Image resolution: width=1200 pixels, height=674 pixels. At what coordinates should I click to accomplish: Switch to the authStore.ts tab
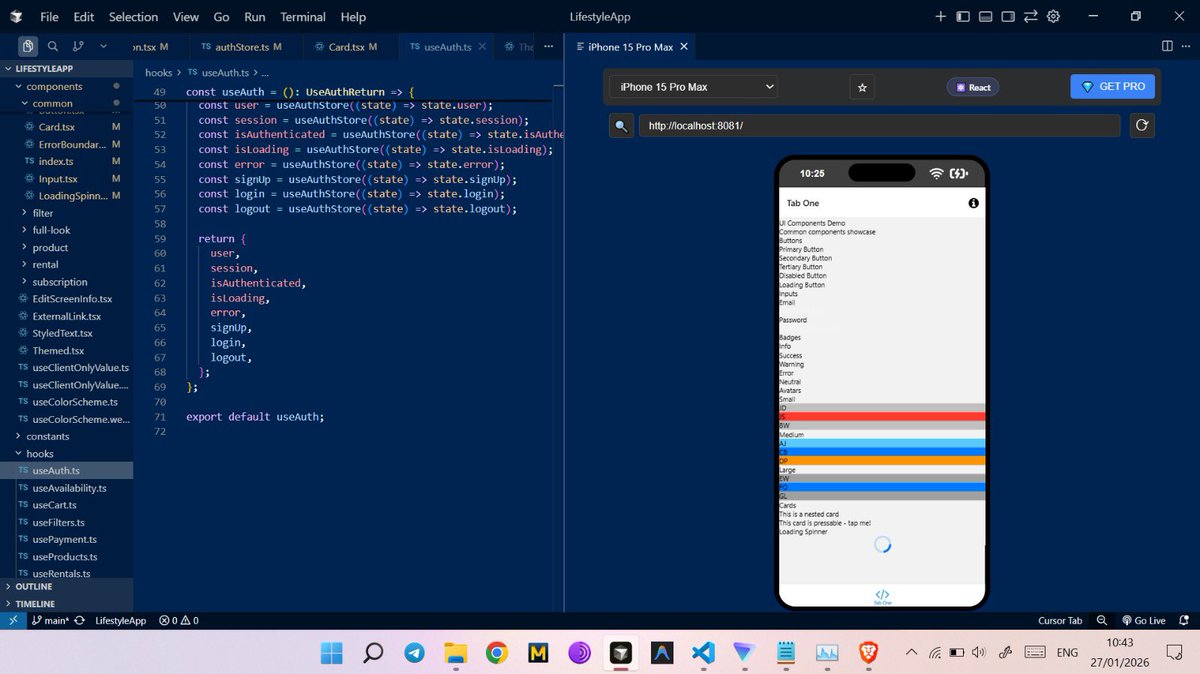pyautogui.click(x=240, y=46)
